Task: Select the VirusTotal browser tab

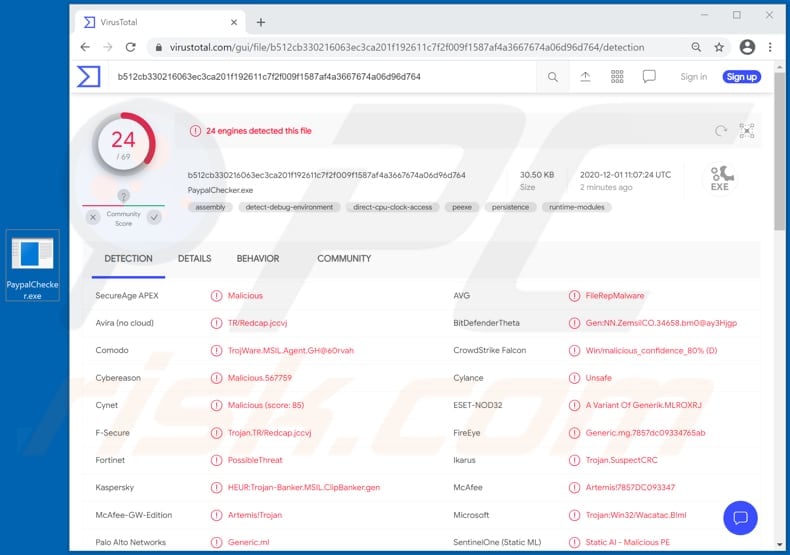Action: coord(160,22)
